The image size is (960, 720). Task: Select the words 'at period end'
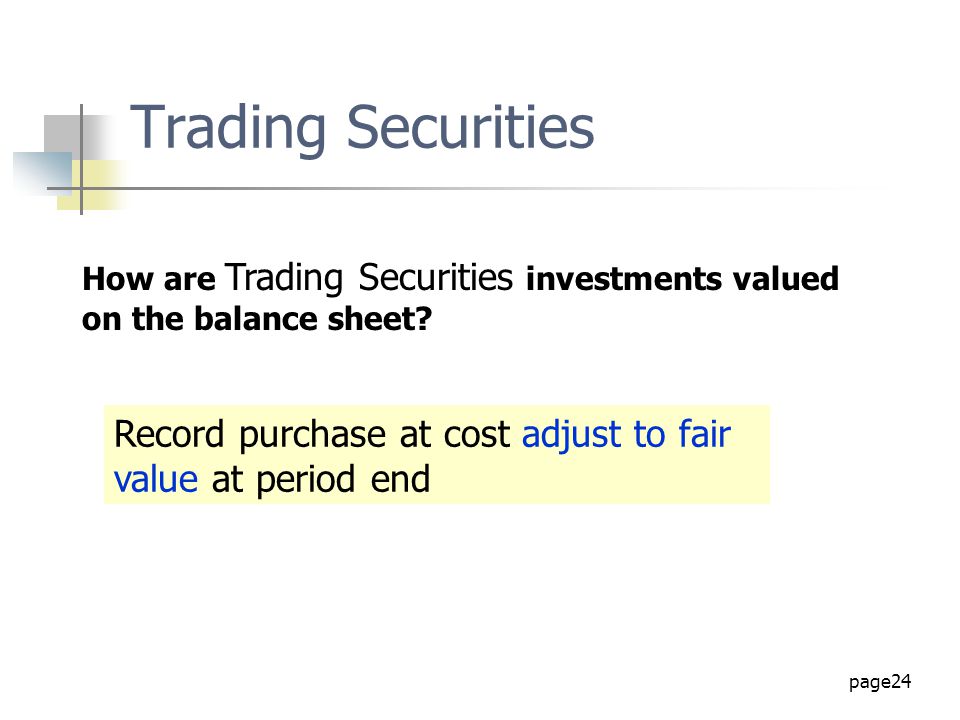321,480
